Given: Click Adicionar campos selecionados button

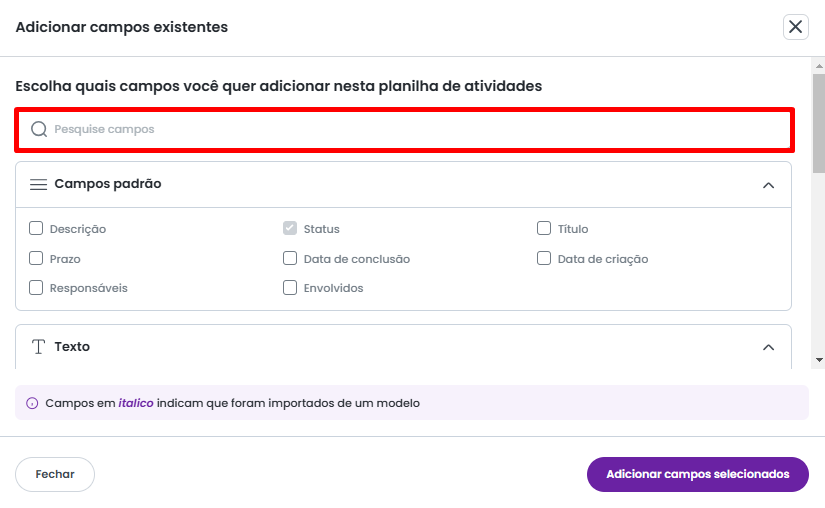Looking at the screenshot, I should (697, 475).
